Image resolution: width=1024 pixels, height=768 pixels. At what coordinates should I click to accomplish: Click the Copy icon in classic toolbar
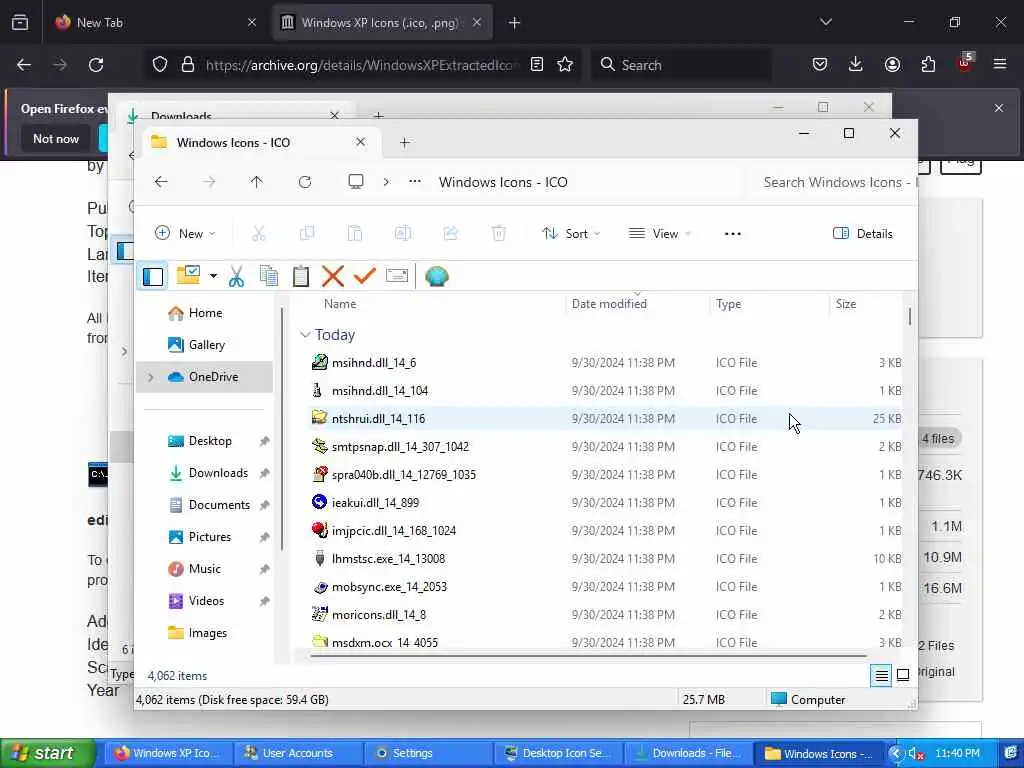point(268,276)
